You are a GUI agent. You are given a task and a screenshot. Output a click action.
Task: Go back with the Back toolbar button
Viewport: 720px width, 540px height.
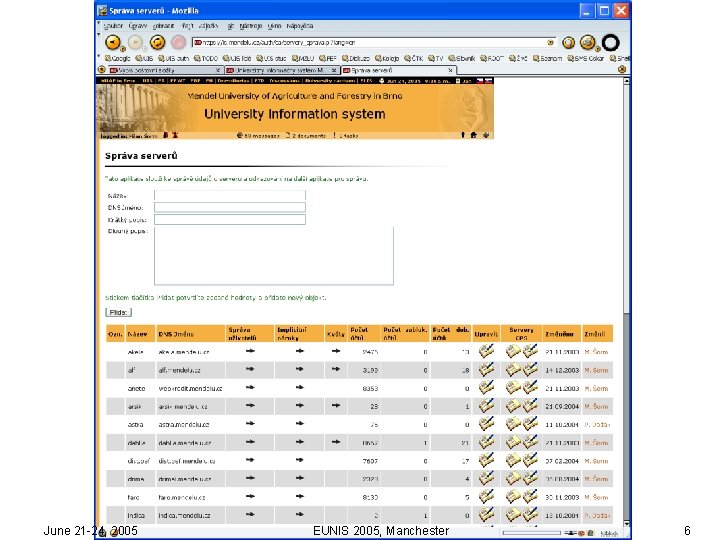[x=112, y=42]
